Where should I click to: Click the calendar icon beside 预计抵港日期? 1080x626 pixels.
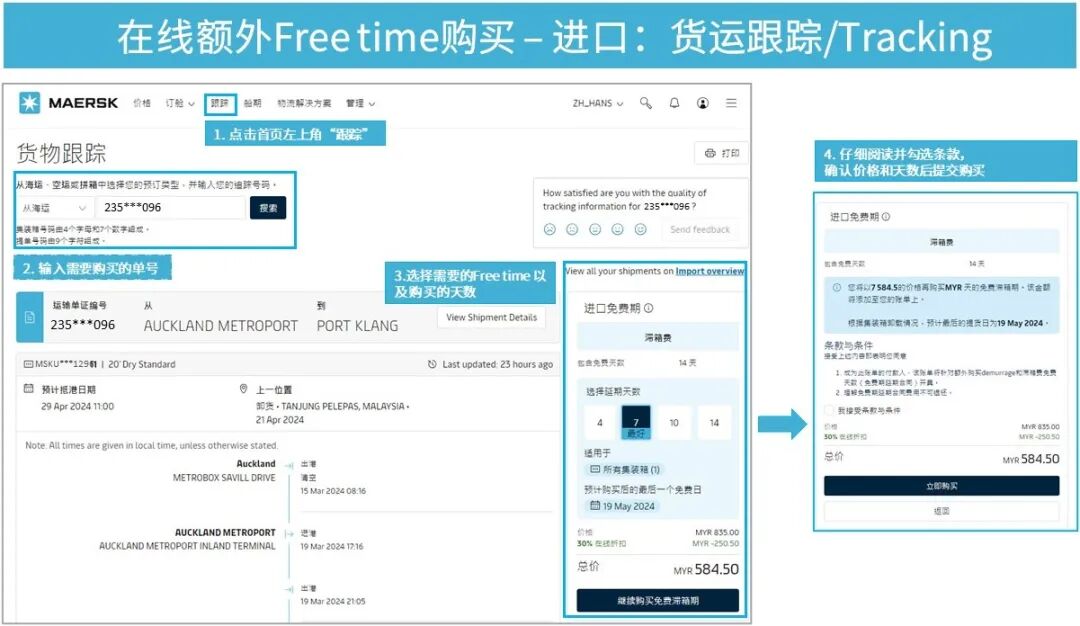(x=28, y=389)
